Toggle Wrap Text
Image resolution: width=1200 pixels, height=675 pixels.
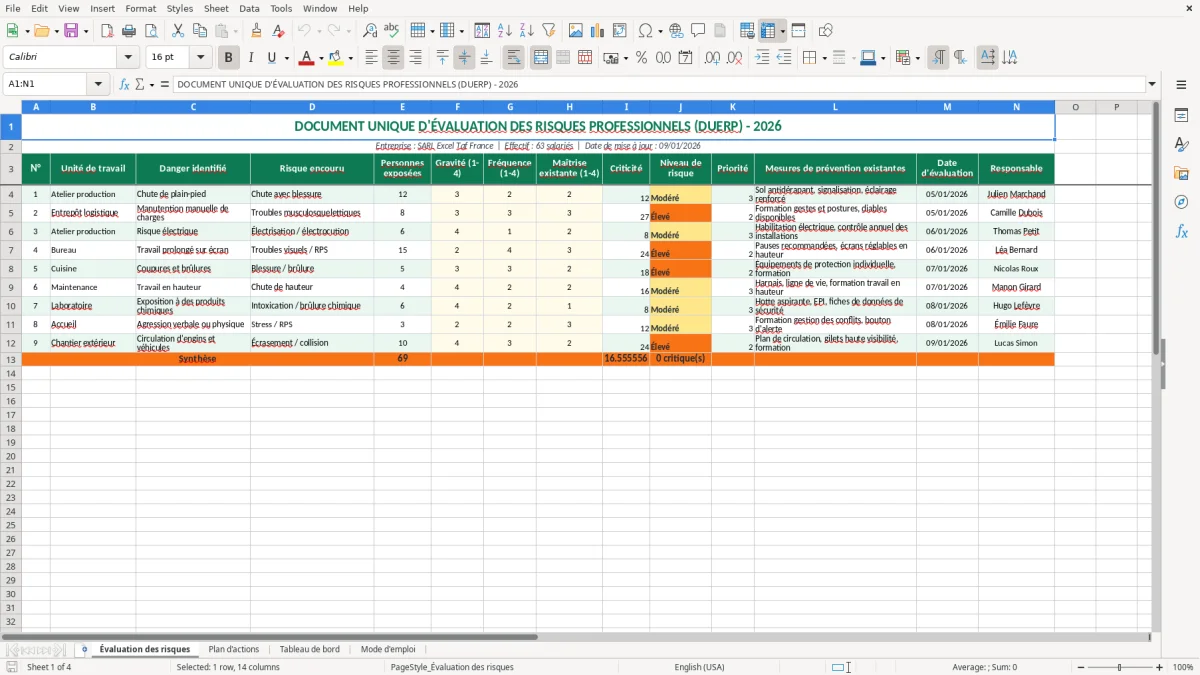click(x=513, y=58)
